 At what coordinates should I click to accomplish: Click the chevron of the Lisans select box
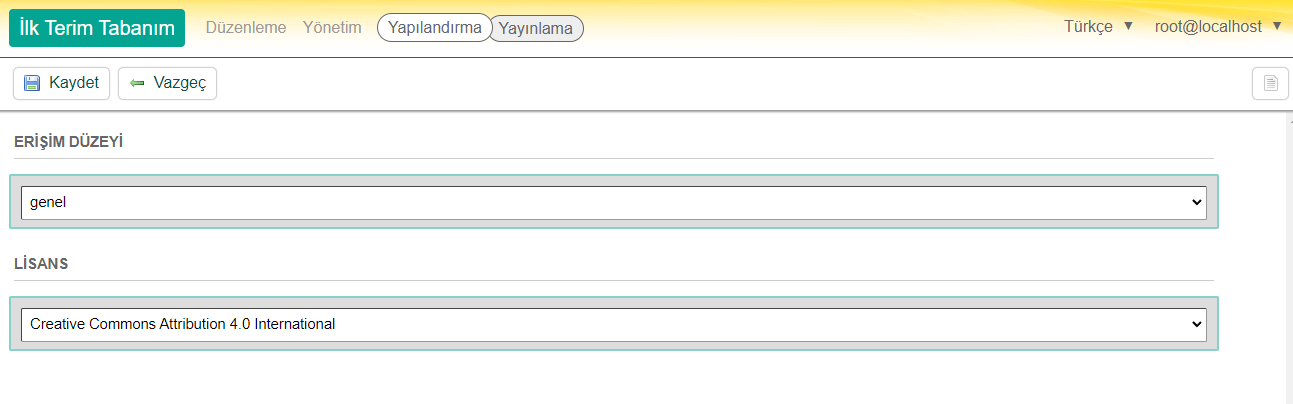[1196, 324]
